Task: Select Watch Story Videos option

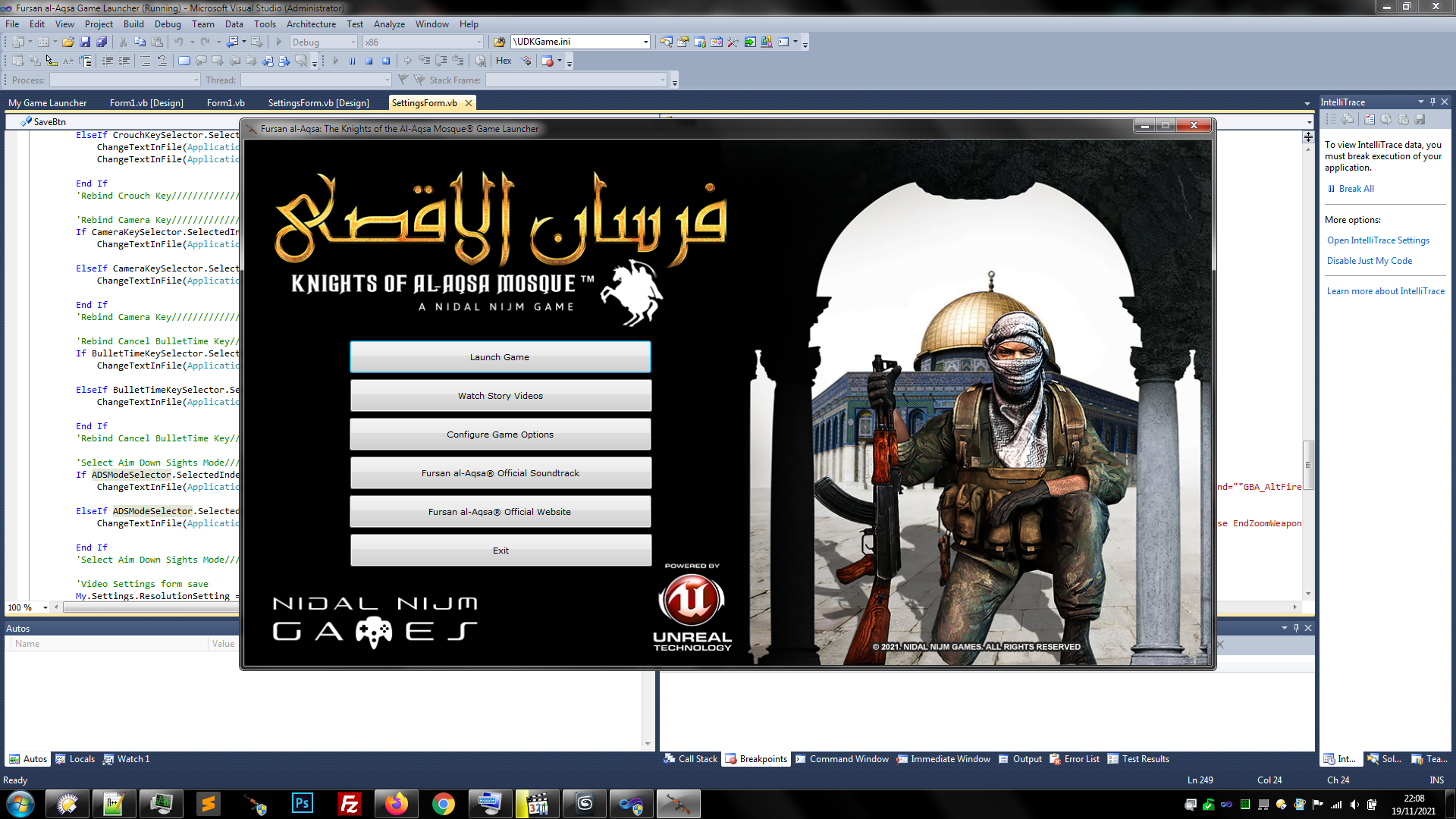Action: coord(500,396)
